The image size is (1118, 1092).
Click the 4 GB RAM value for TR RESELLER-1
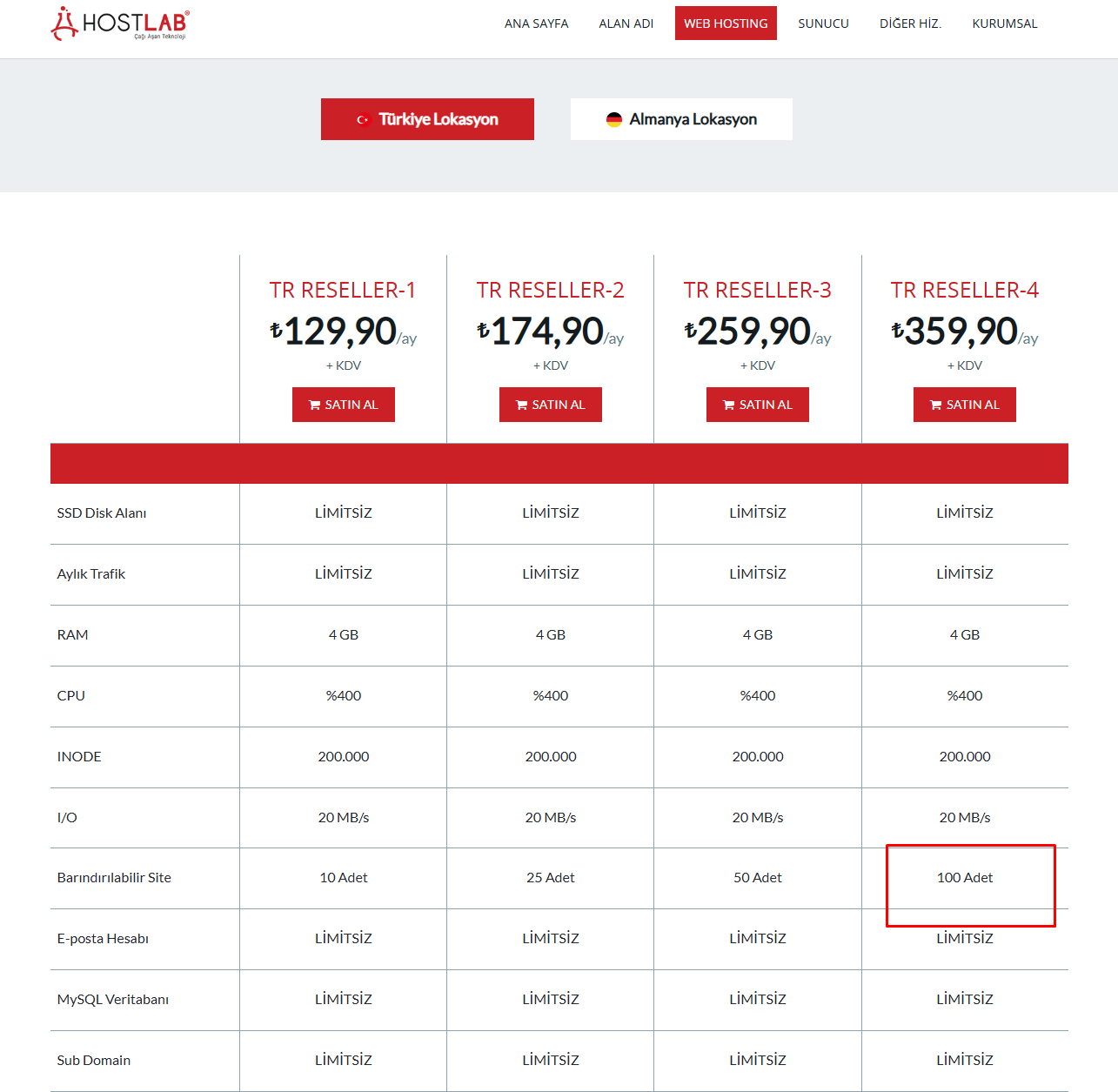tap(344, 635)
